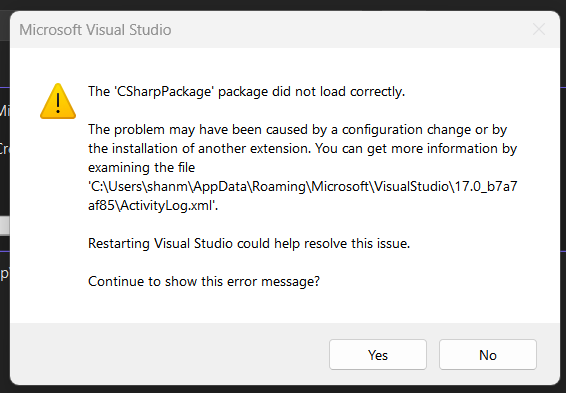Click "Continue to show this error message?" text

coord(204,281)
